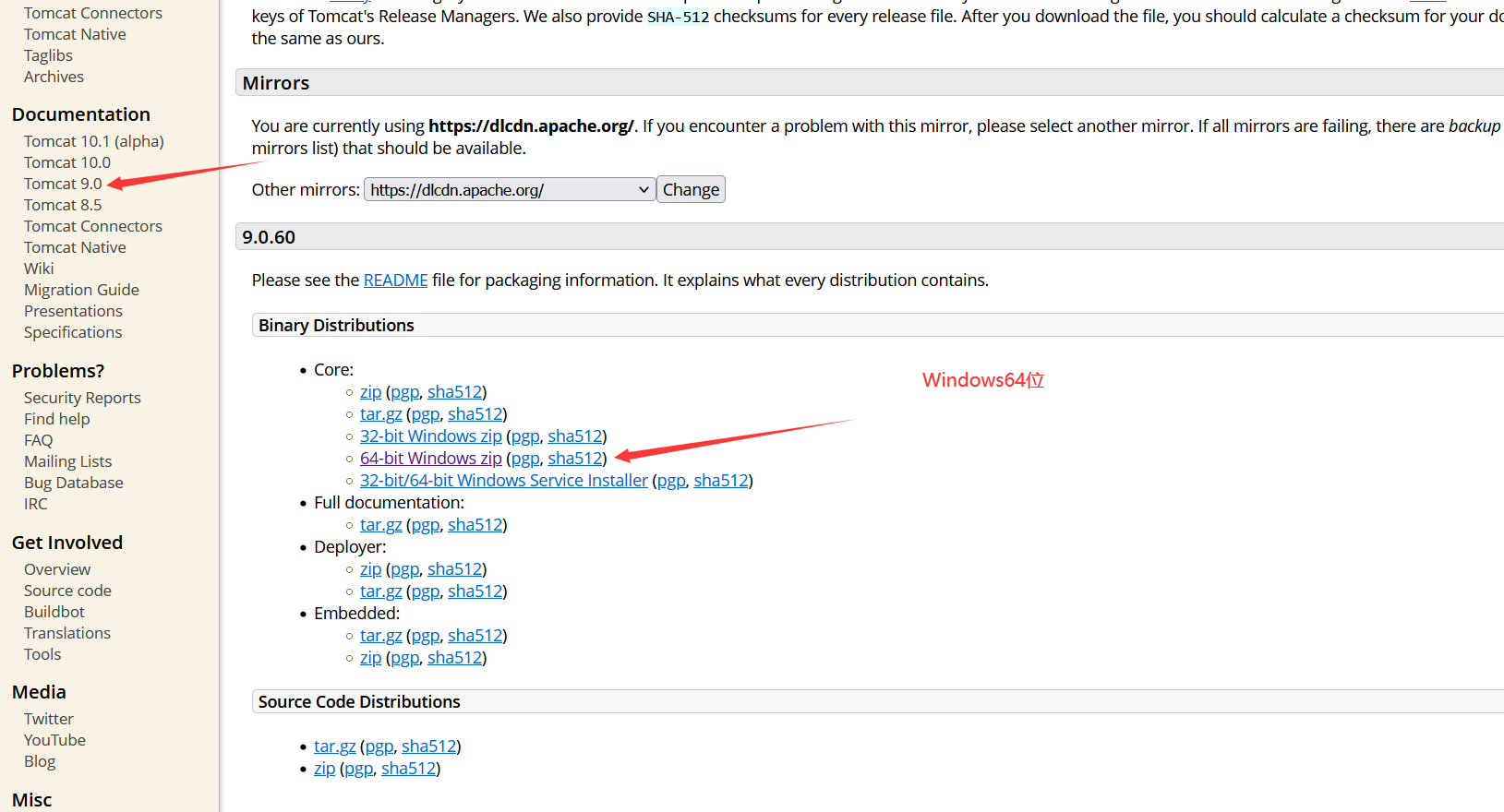Screen dimensions: 1504x812
Task: Open the Wiki link
Action: pyautogui.click(x=39, y=269)
